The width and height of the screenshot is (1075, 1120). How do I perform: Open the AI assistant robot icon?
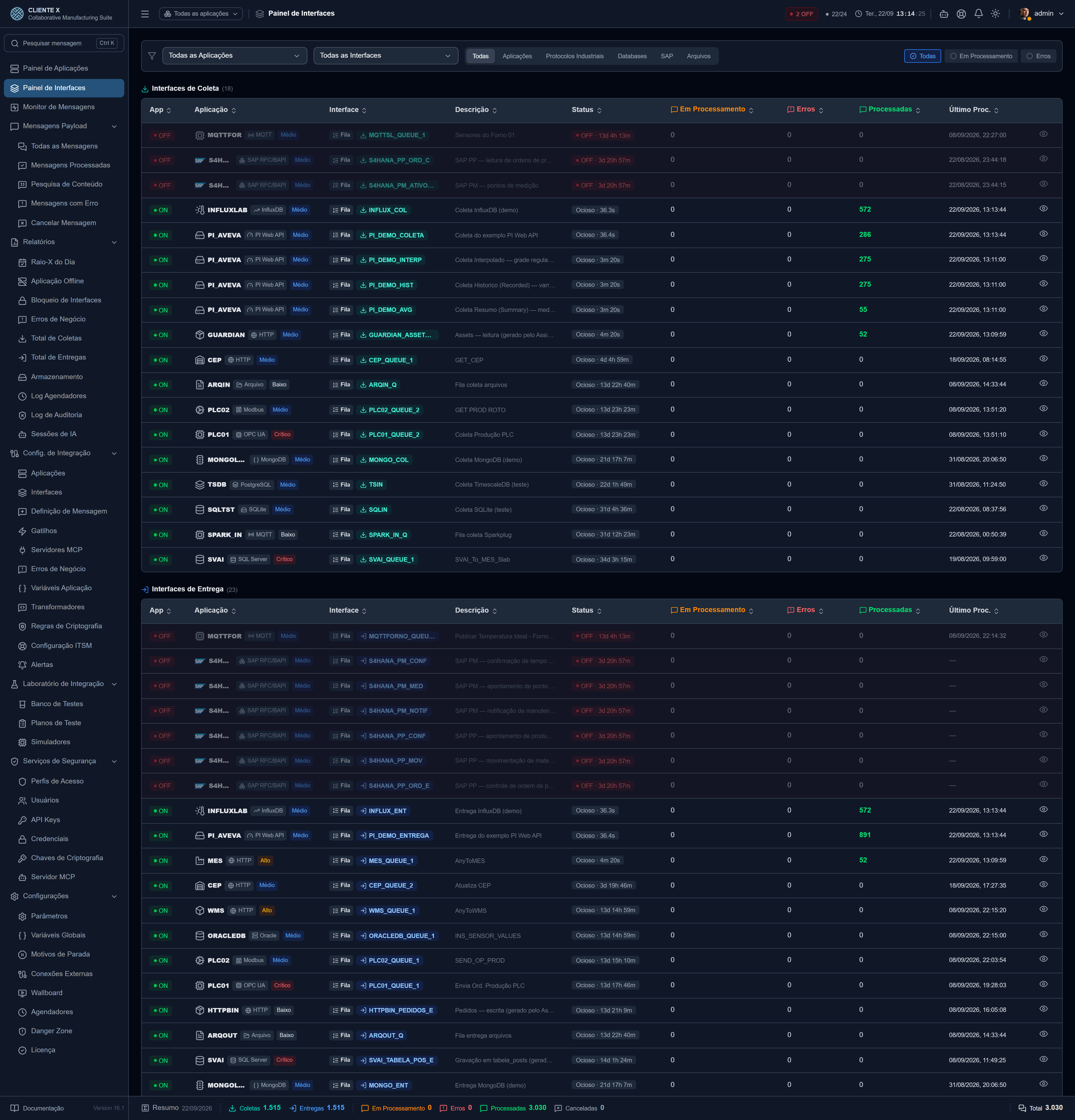tap(944, 14)
